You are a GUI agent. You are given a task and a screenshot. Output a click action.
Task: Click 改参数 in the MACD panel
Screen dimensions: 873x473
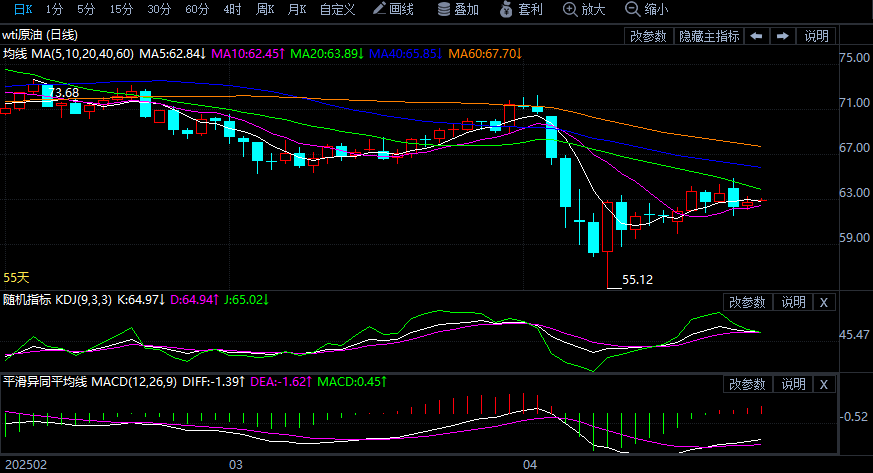pos(748,384)
